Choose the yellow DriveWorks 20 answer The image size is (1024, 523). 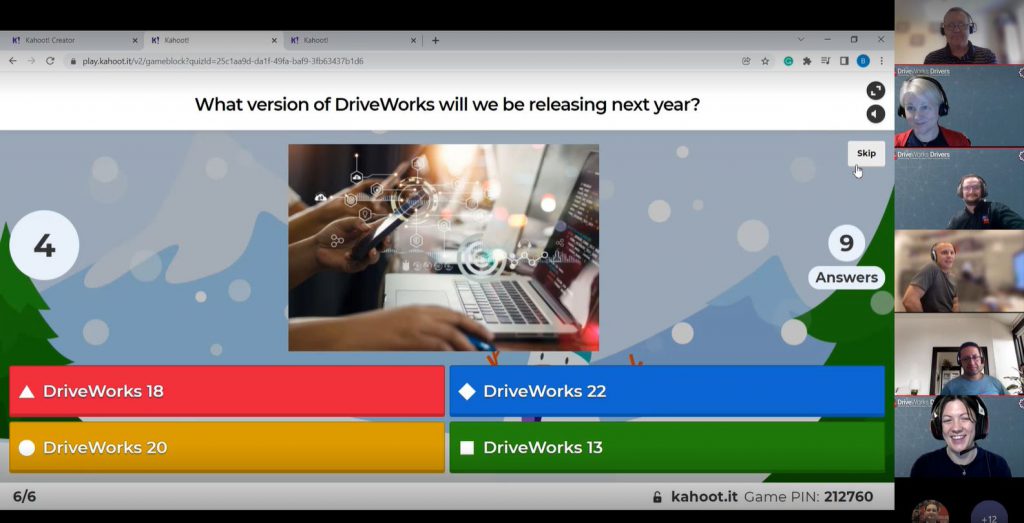tap(227, 447)
